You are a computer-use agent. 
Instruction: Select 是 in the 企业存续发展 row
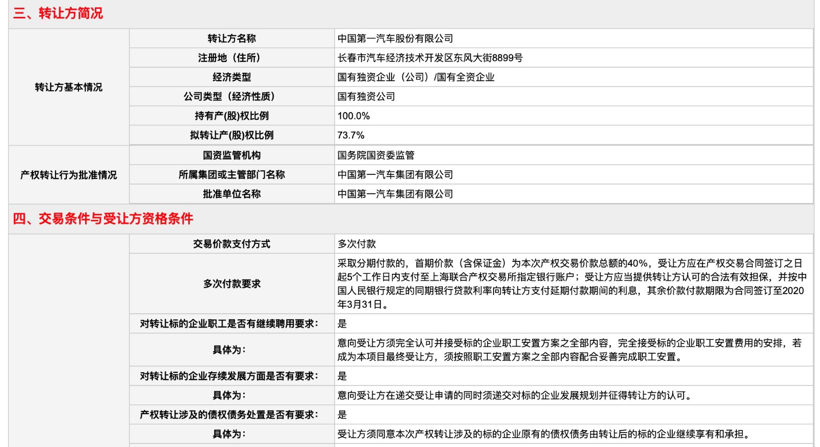click(x=342, y=376)
